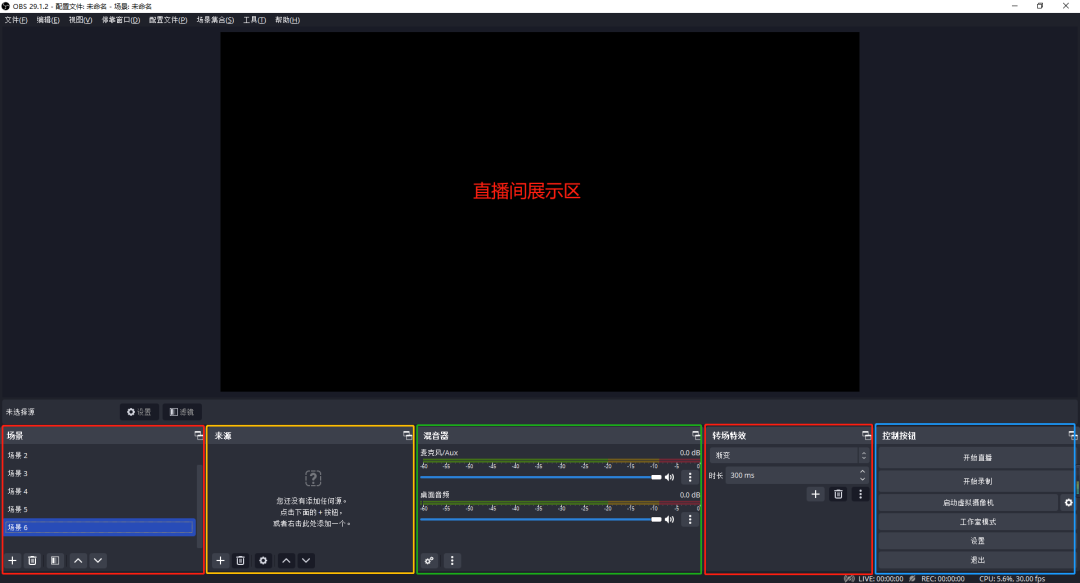This screenshot has width=1080, height=583.
Task: Open the 文件 menu
Action: click(x=14, y=19)
